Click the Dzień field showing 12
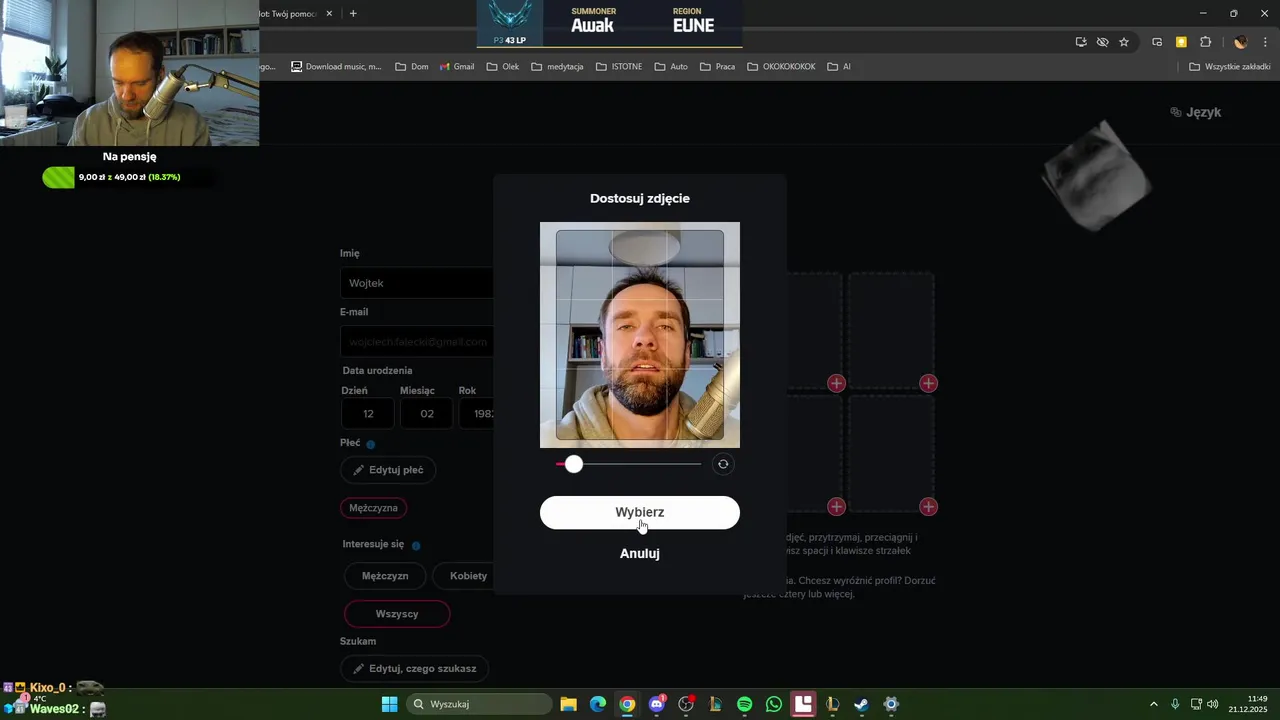This screenshot has height=720, width=1280. pos(368,414)
